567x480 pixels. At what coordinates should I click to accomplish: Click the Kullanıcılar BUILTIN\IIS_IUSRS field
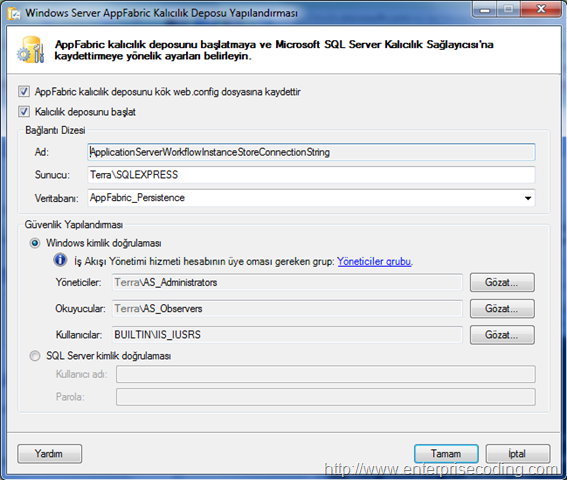[287, 335]
